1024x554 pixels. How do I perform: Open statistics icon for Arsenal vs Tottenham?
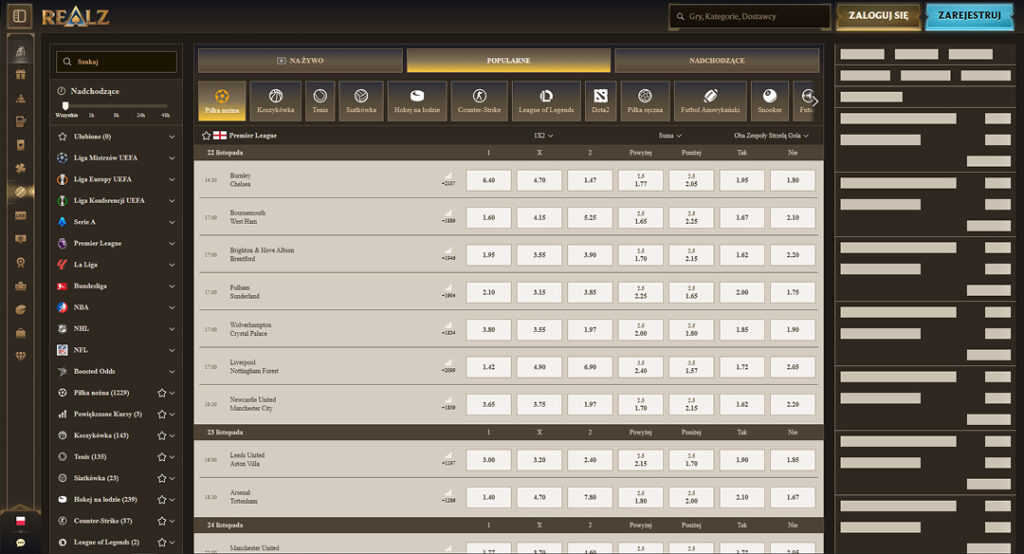pos(449,493)
